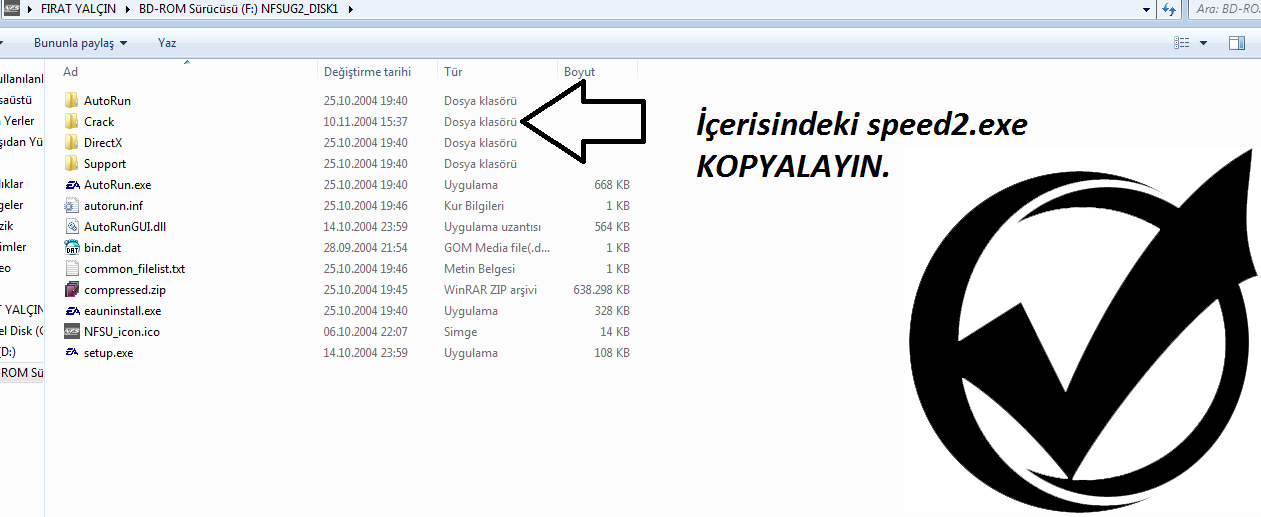Click the 'Yaz' burn toolbar button
This screenshot has width=1261, height=517.
[167, 43]
